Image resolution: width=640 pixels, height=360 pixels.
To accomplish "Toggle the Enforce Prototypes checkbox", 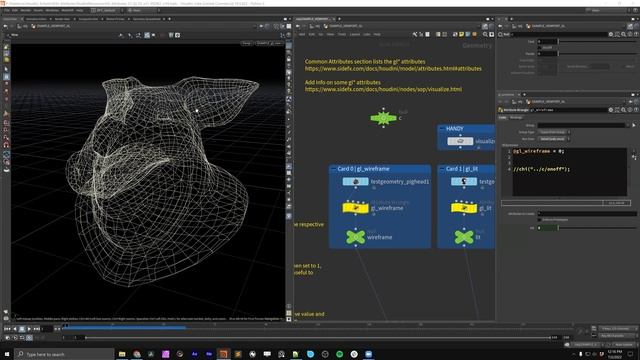I will tap(540, 220).
